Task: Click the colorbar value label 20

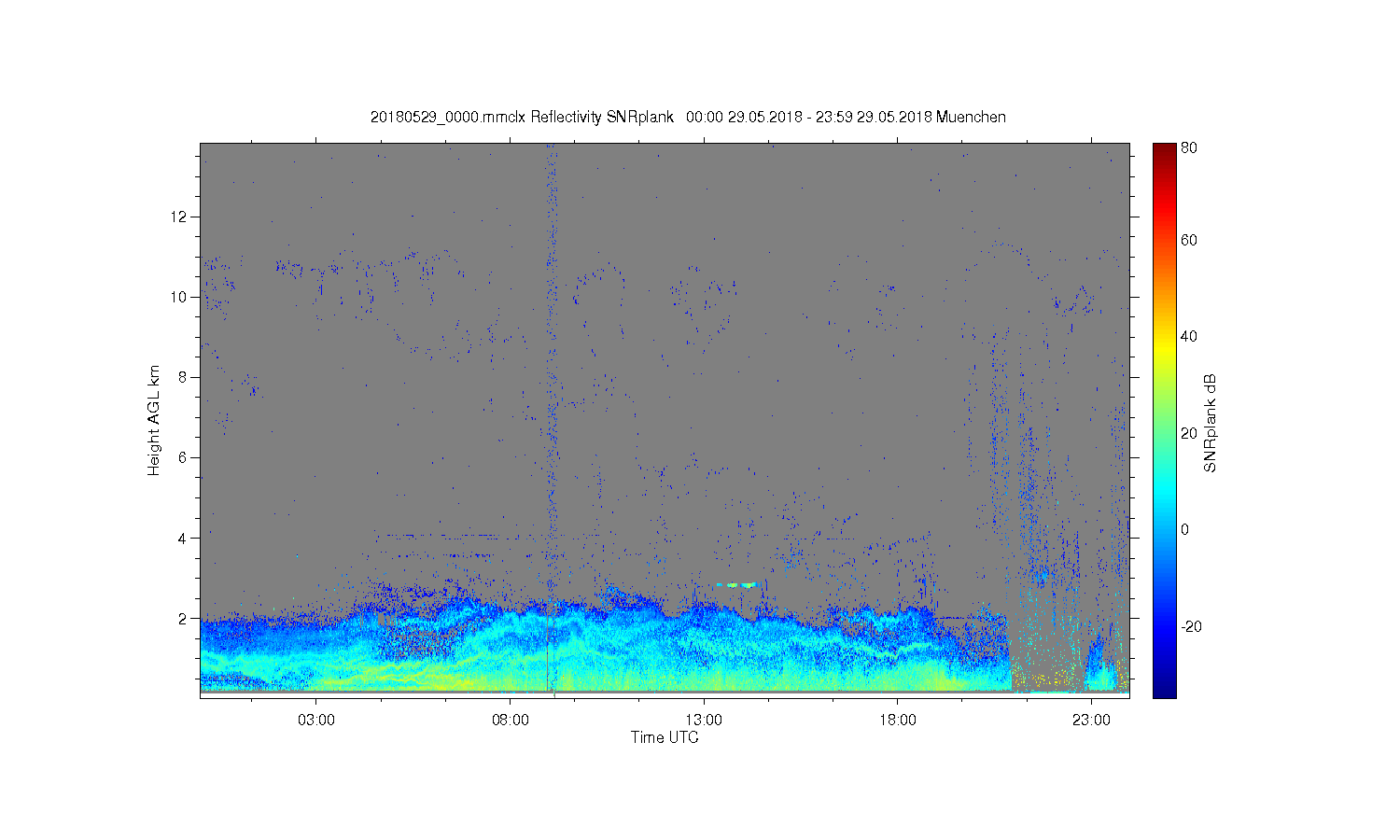Action: click(x=1189, y=433)
